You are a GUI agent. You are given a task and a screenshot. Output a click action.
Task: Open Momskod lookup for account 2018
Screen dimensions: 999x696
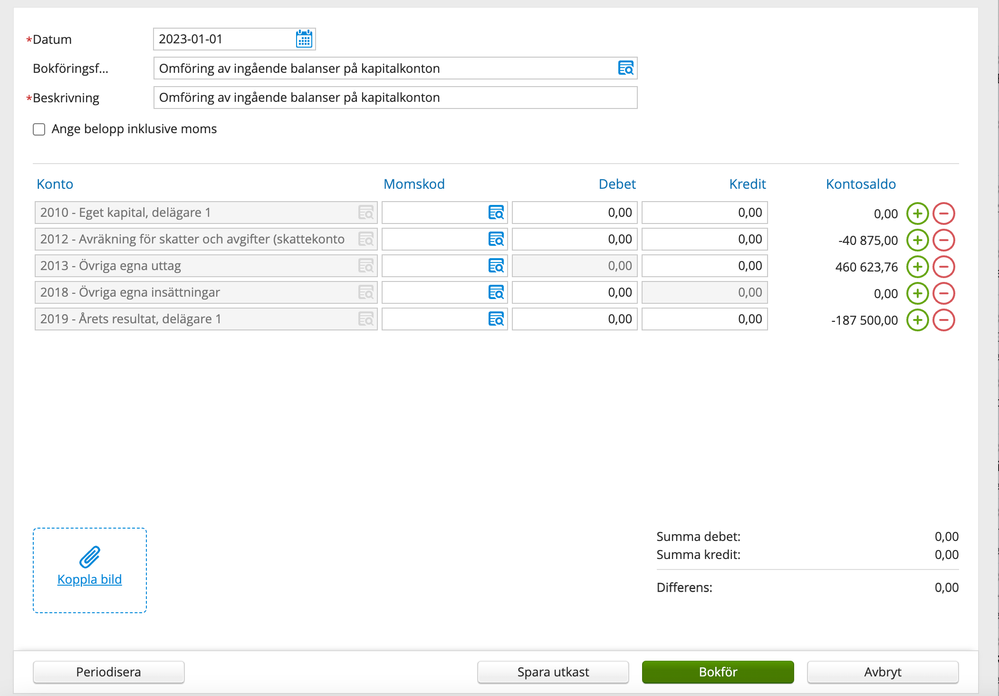[x=496, y=293]
